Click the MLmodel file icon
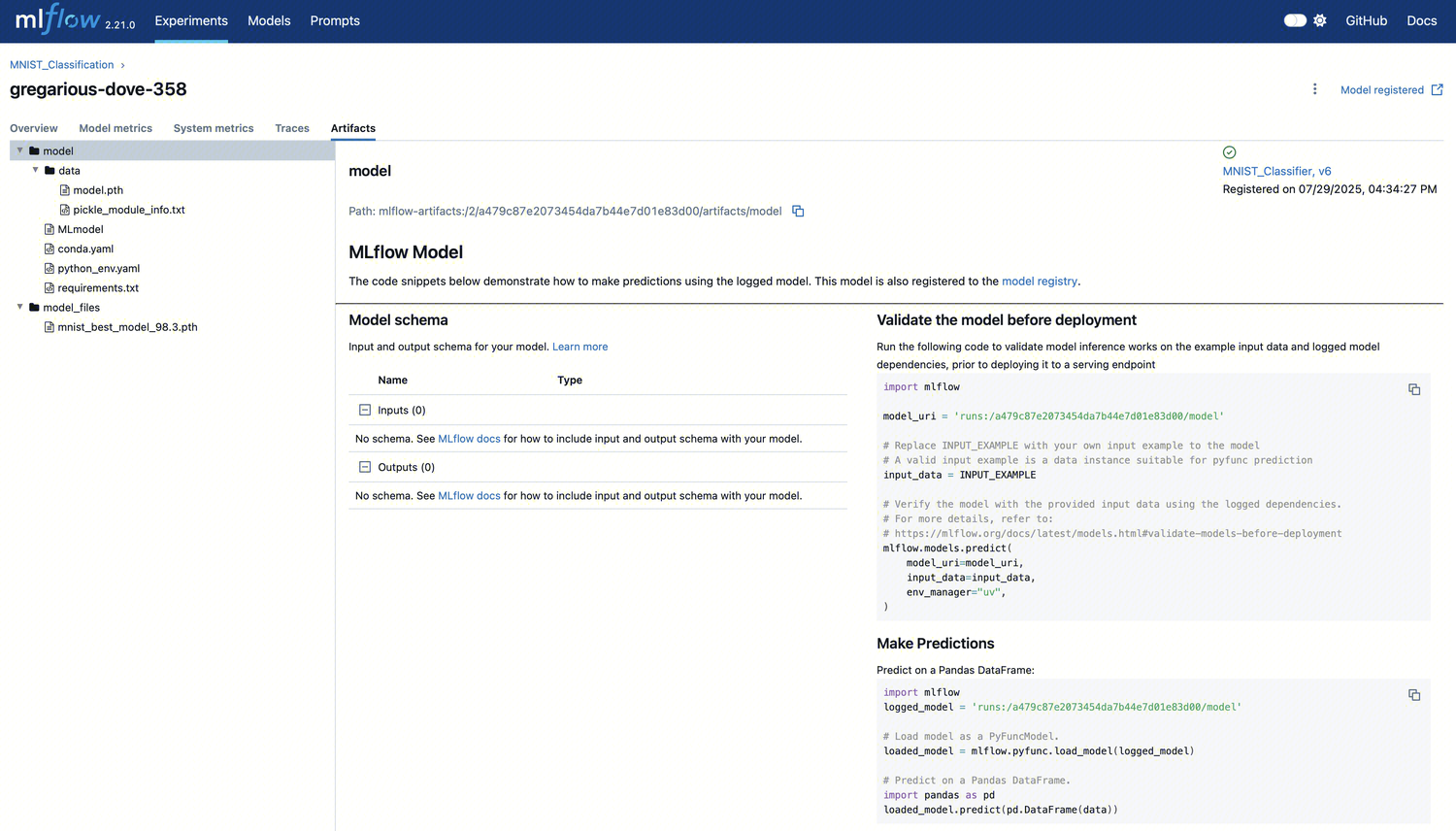Image resolution: width=1456 pixels, height=831 pixels. (50, 229)
